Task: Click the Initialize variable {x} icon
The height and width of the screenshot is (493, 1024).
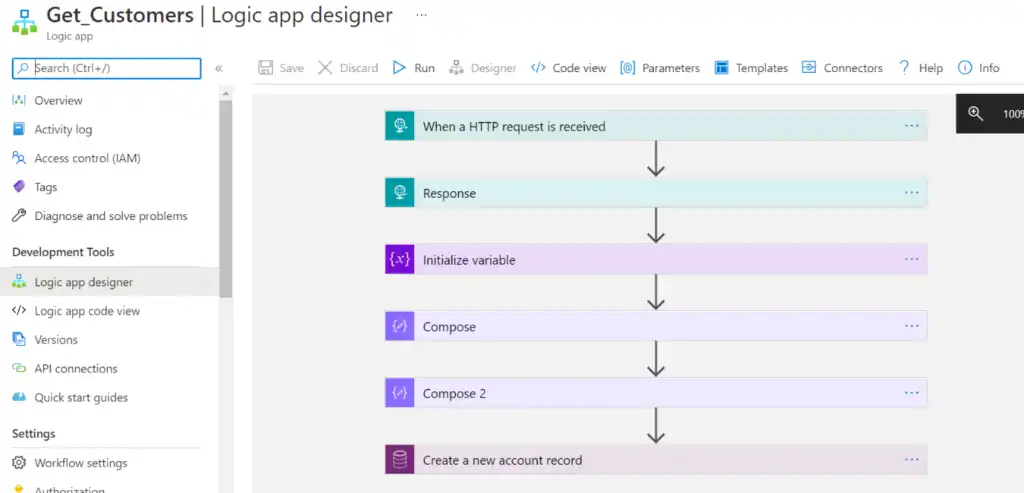Action: tap(400, 259)
